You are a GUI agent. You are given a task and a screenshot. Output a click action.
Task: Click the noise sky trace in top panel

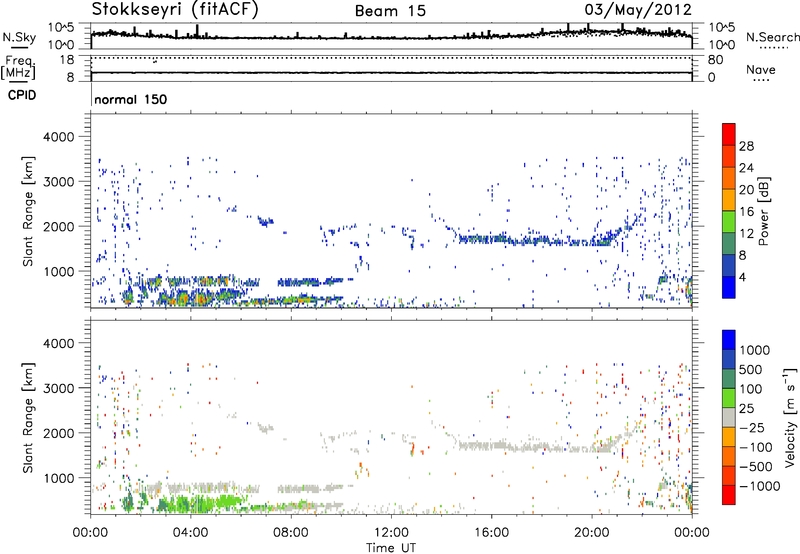pos(391,38)
